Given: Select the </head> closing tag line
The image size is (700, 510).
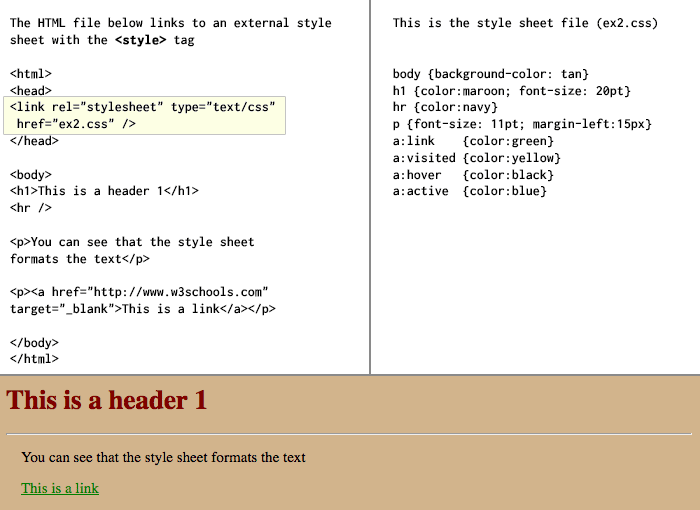Looking at the screenshot, I should [34, 141].
